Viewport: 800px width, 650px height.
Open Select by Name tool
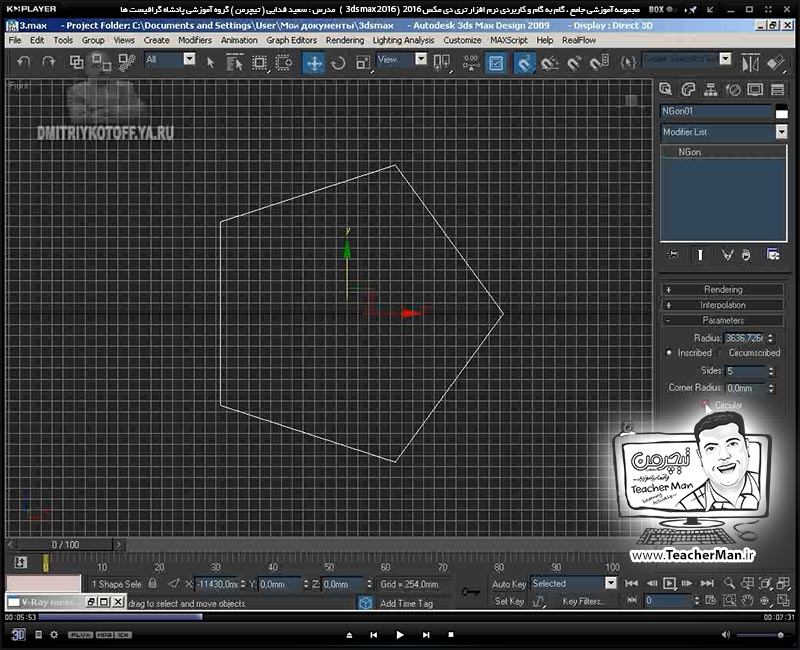(x=235, y=63)
